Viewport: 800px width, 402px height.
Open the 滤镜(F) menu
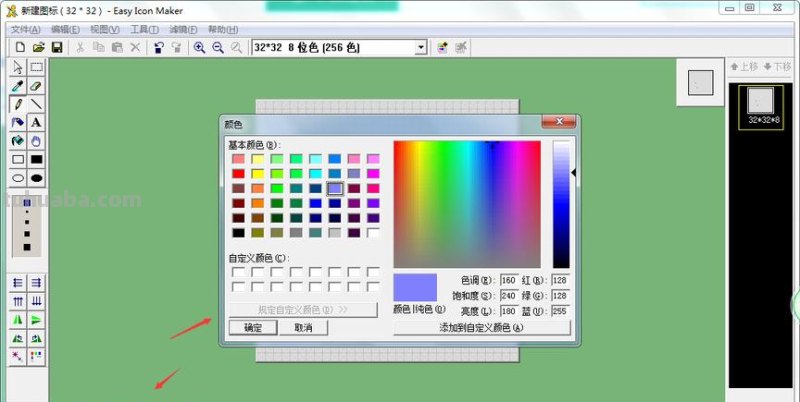183,30
